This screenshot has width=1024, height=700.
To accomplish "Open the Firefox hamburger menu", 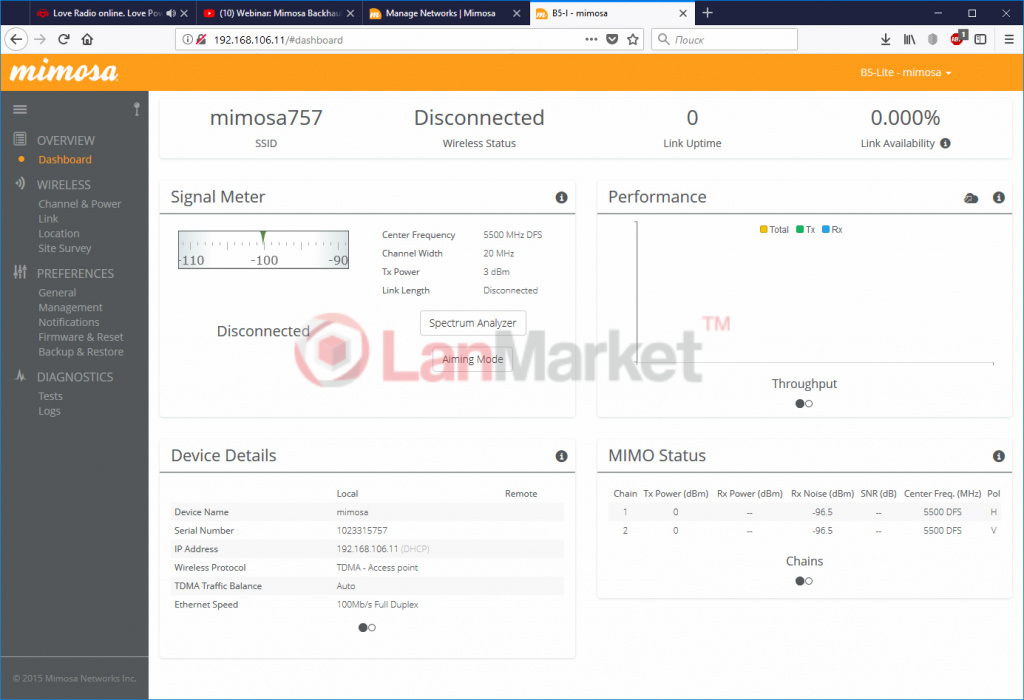I will point(1006,40).
